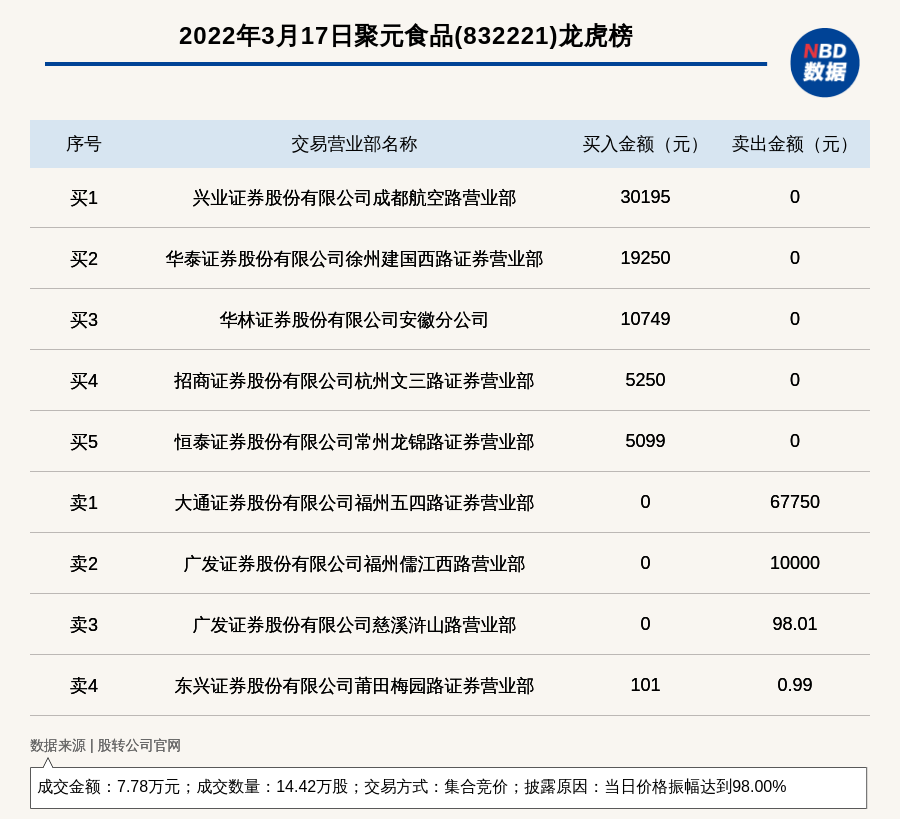
Task: Click the sell amount 67750 cell
Action: [x=794, y=502]
